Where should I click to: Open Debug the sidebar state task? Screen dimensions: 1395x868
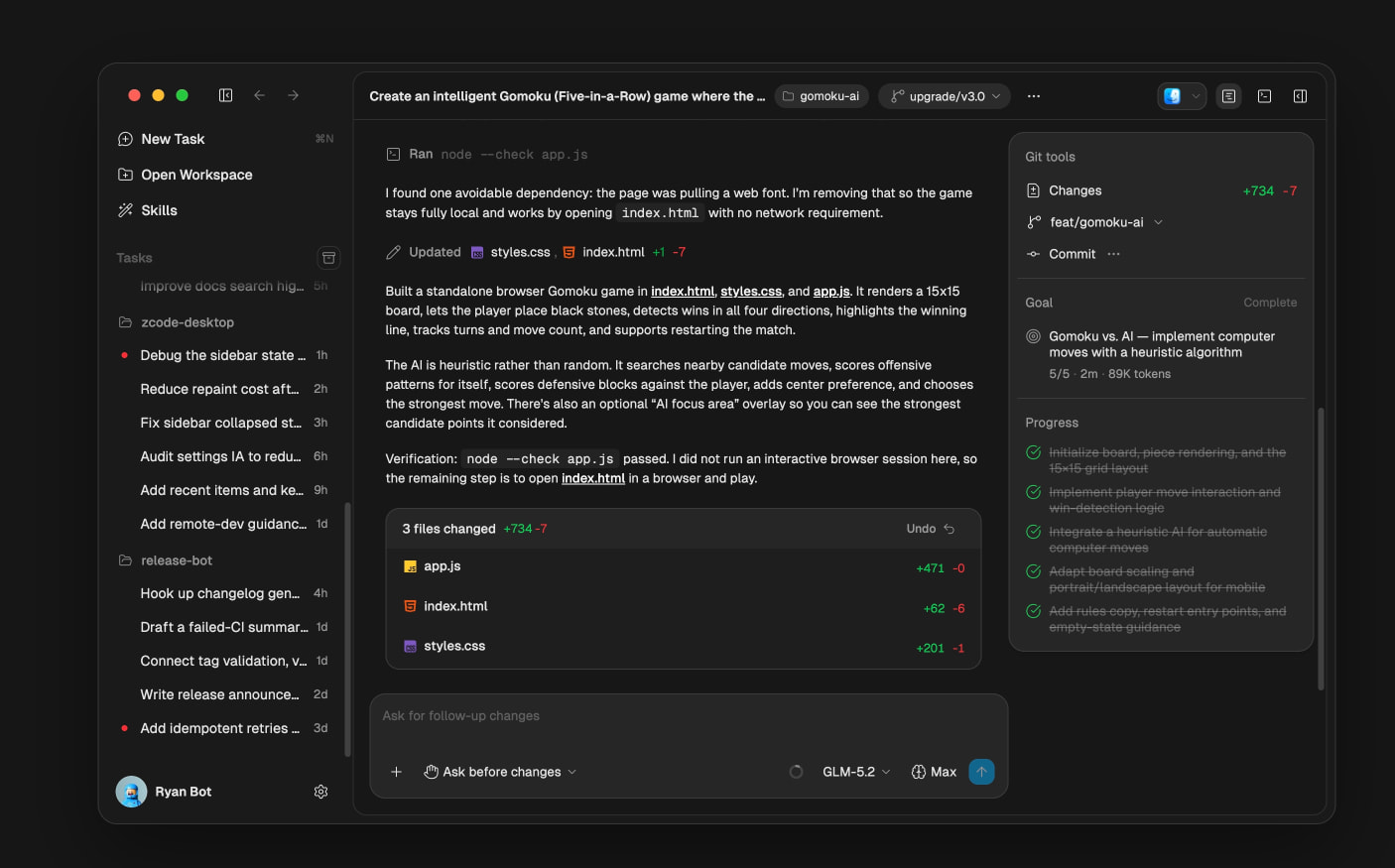pos(224,355)
